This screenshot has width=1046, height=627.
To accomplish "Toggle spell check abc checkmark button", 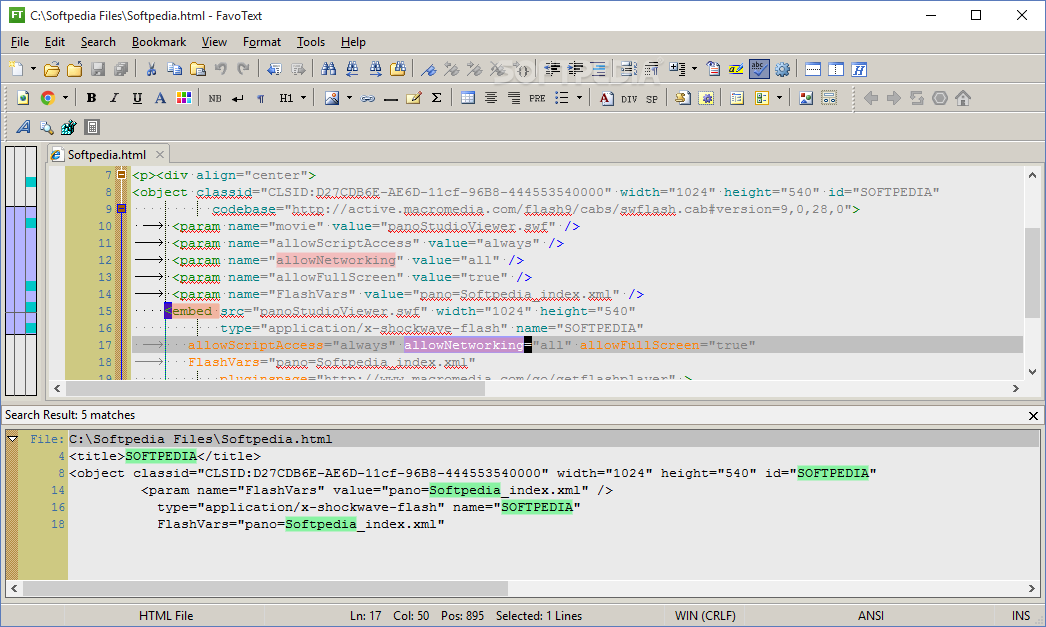I will (759, 69).
